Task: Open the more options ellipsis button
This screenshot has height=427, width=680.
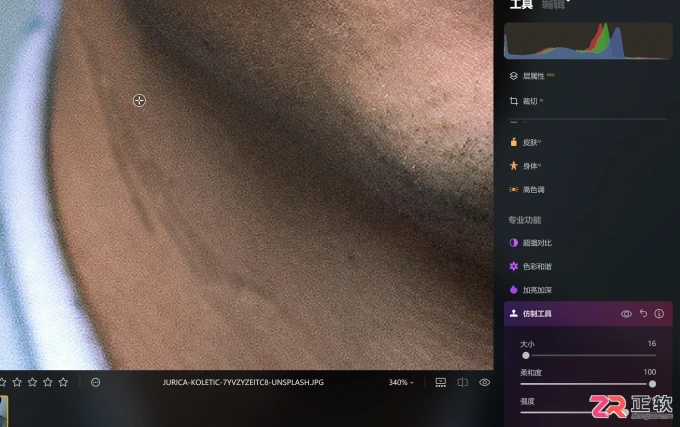Action: pos(95,382)
